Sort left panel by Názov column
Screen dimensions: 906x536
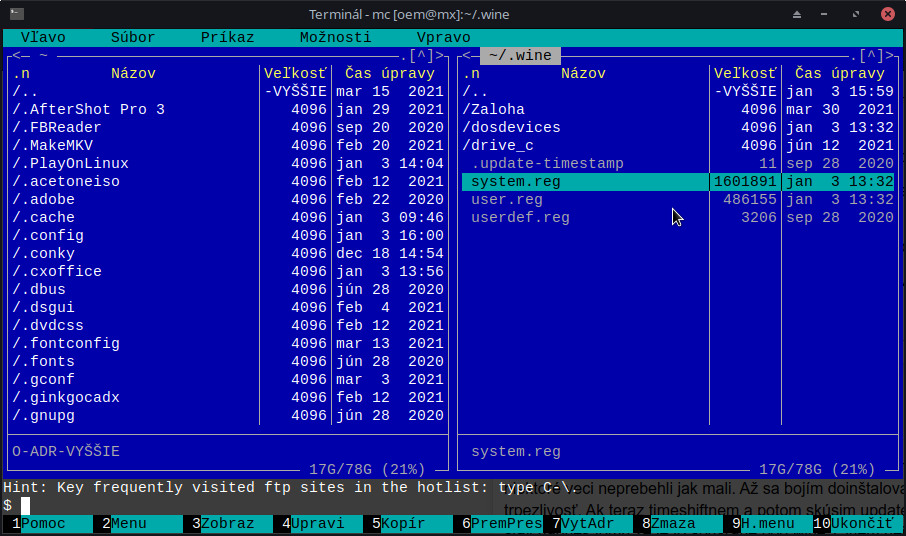(x=133, y=73)
